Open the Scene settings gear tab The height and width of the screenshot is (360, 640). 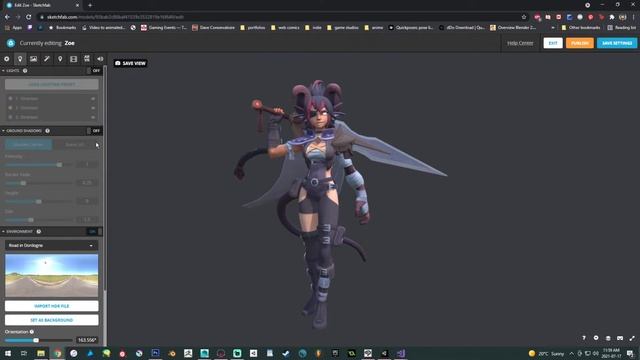tap(7, 59)
